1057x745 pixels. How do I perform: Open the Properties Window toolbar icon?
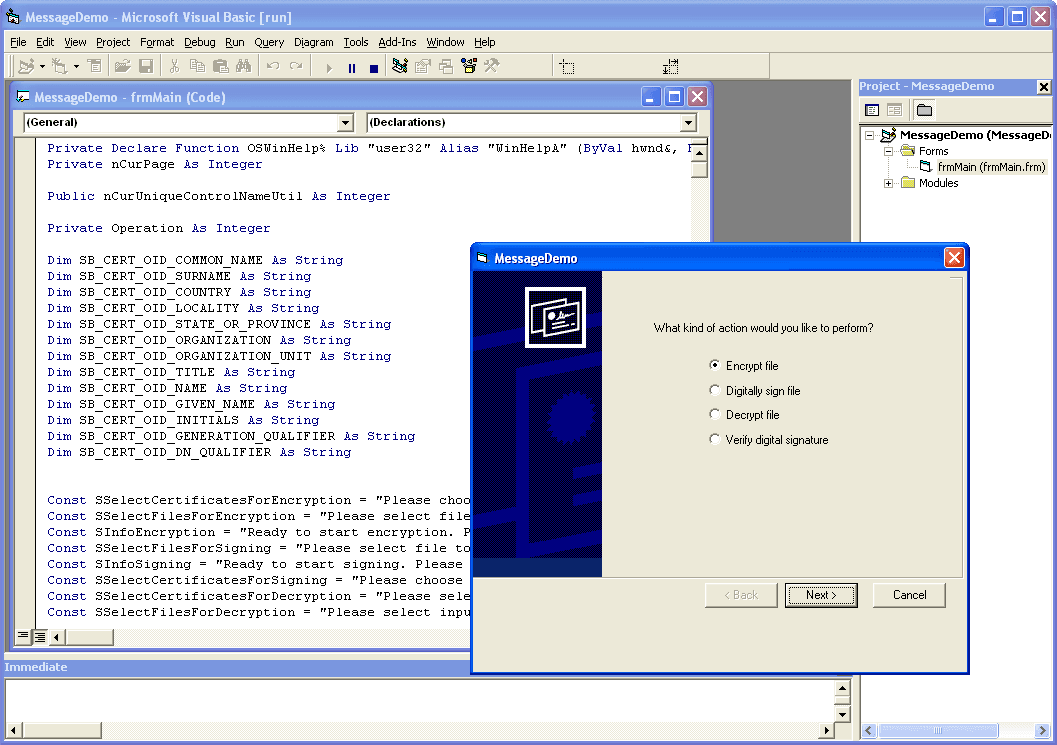coord(423,66)
